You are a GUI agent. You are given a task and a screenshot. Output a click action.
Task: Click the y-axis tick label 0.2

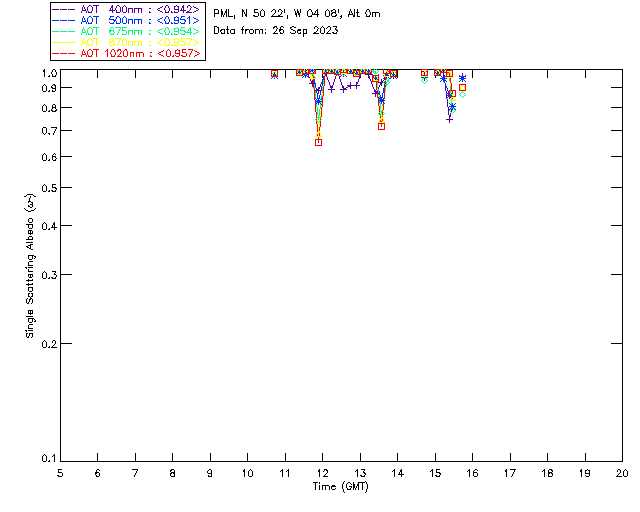tap(49, 344)
